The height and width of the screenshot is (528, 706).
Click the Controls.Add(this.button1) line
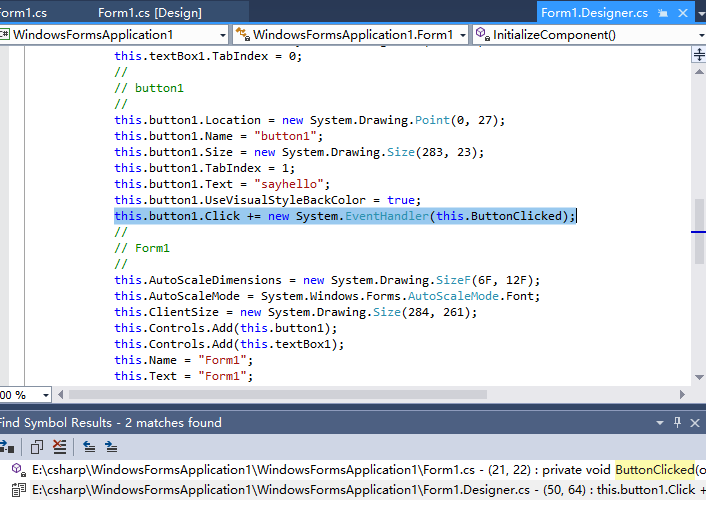[226, 328]
